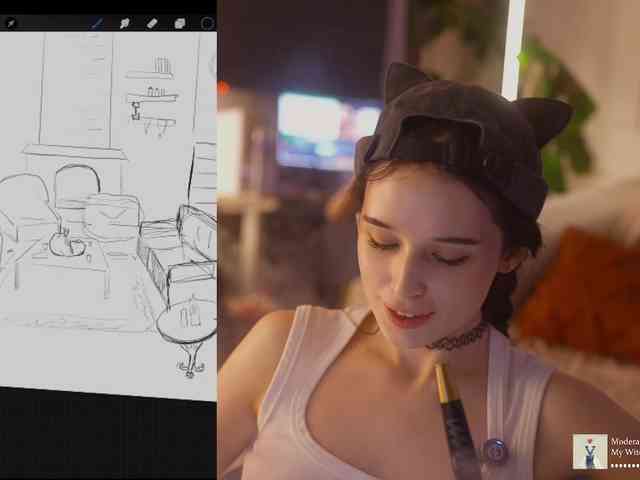Click the now-playing album art thumbnail

(590, 452)
